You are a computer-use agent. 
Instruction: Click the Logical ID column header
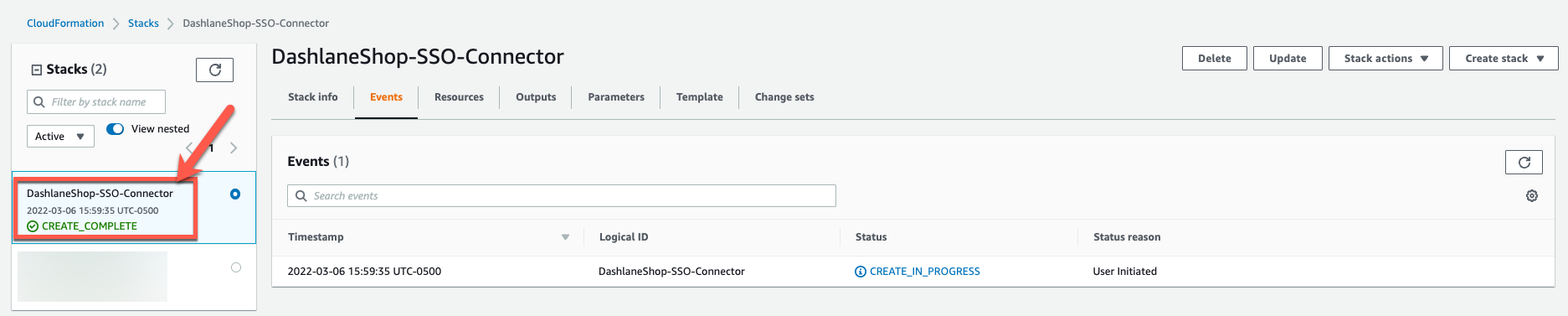point(624,237)
